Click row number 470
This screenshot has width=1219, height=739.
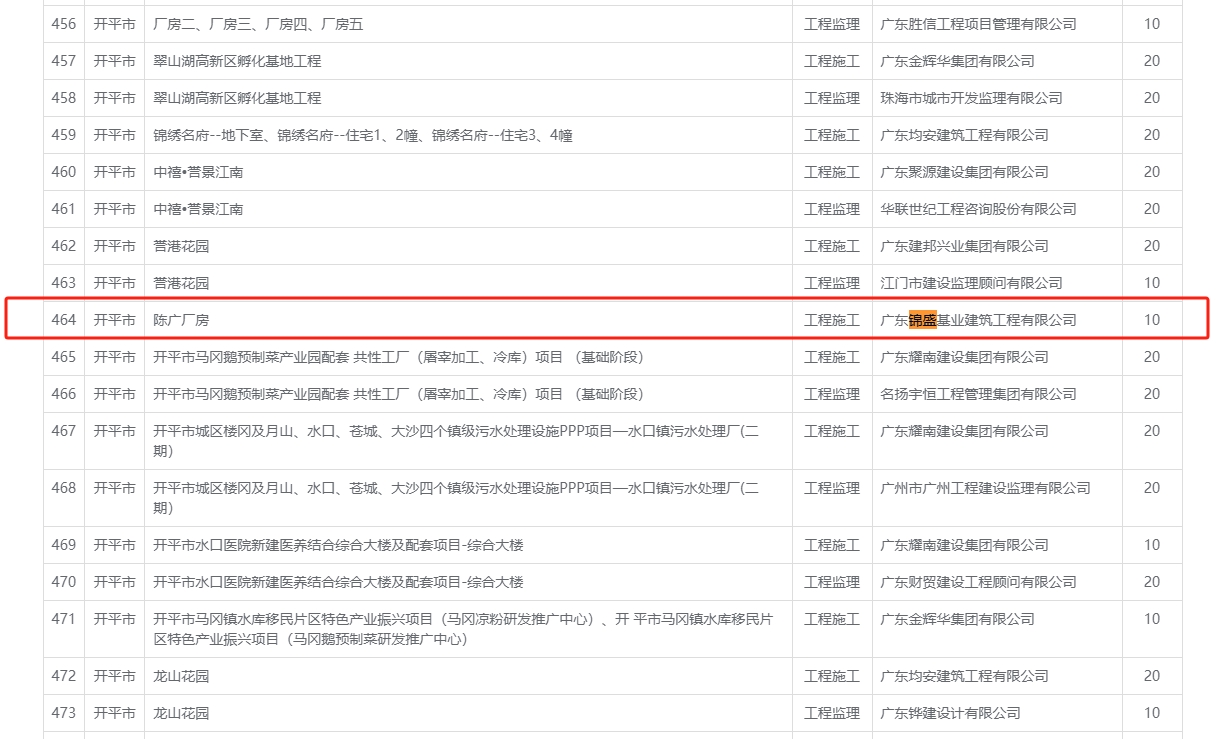(64, 582)
